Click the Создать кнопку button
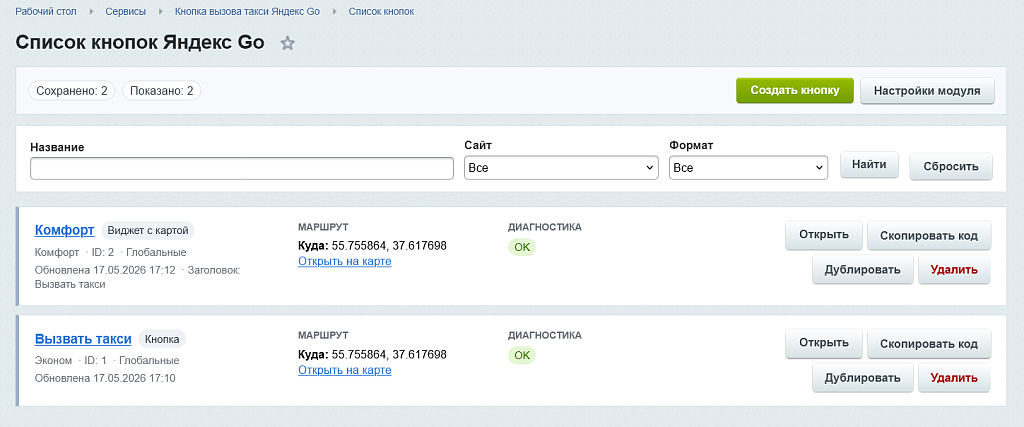The height and width of the screenshot is (427, 1024). tap(795, 91)
